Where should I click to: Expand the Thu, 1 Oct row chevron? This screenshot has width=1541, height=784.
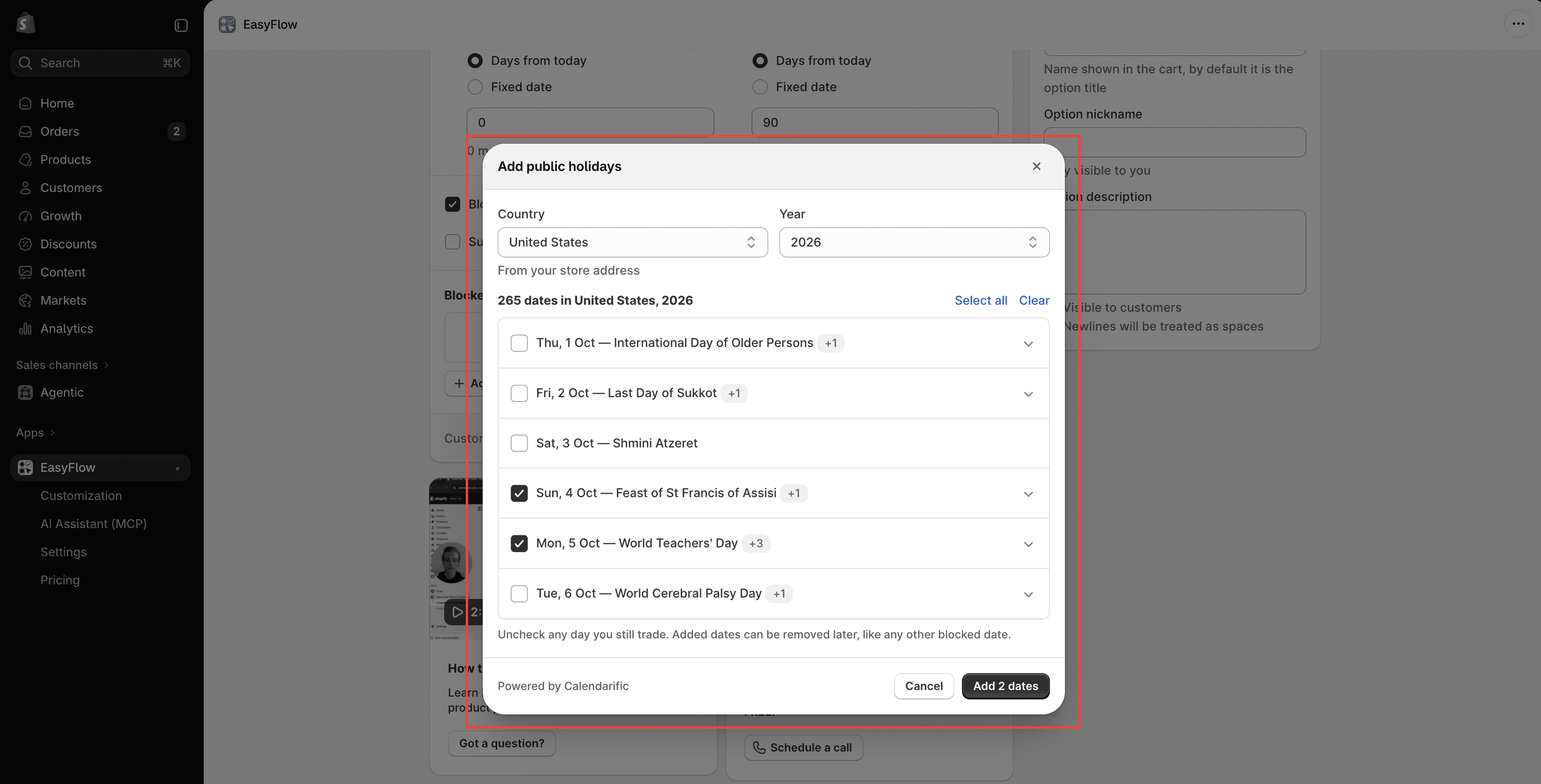pos(1028,344)
